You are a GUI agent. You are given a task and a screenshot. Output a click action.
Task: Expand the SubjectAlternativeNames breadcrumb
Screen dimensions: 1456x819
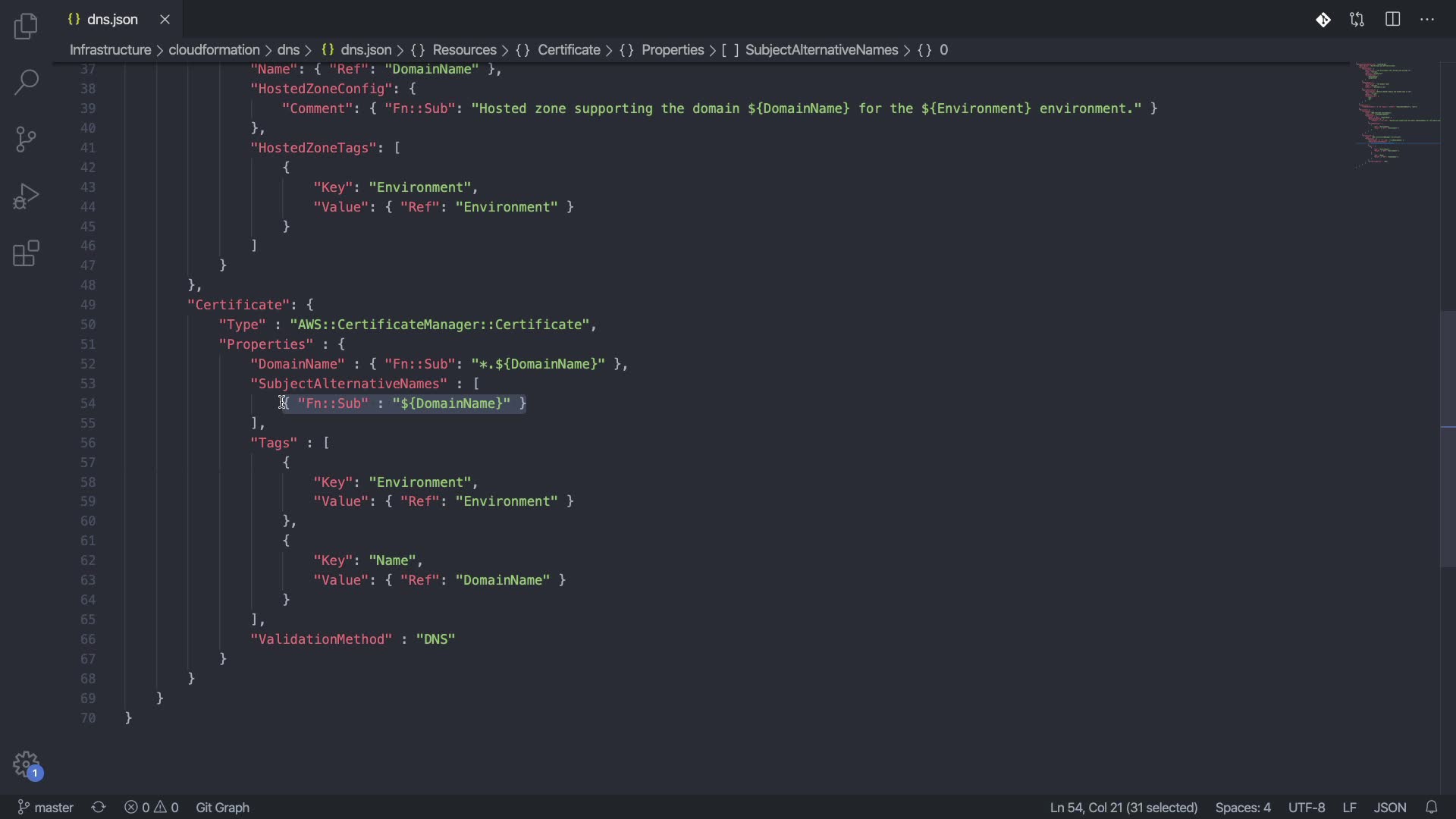click(821, 50)
